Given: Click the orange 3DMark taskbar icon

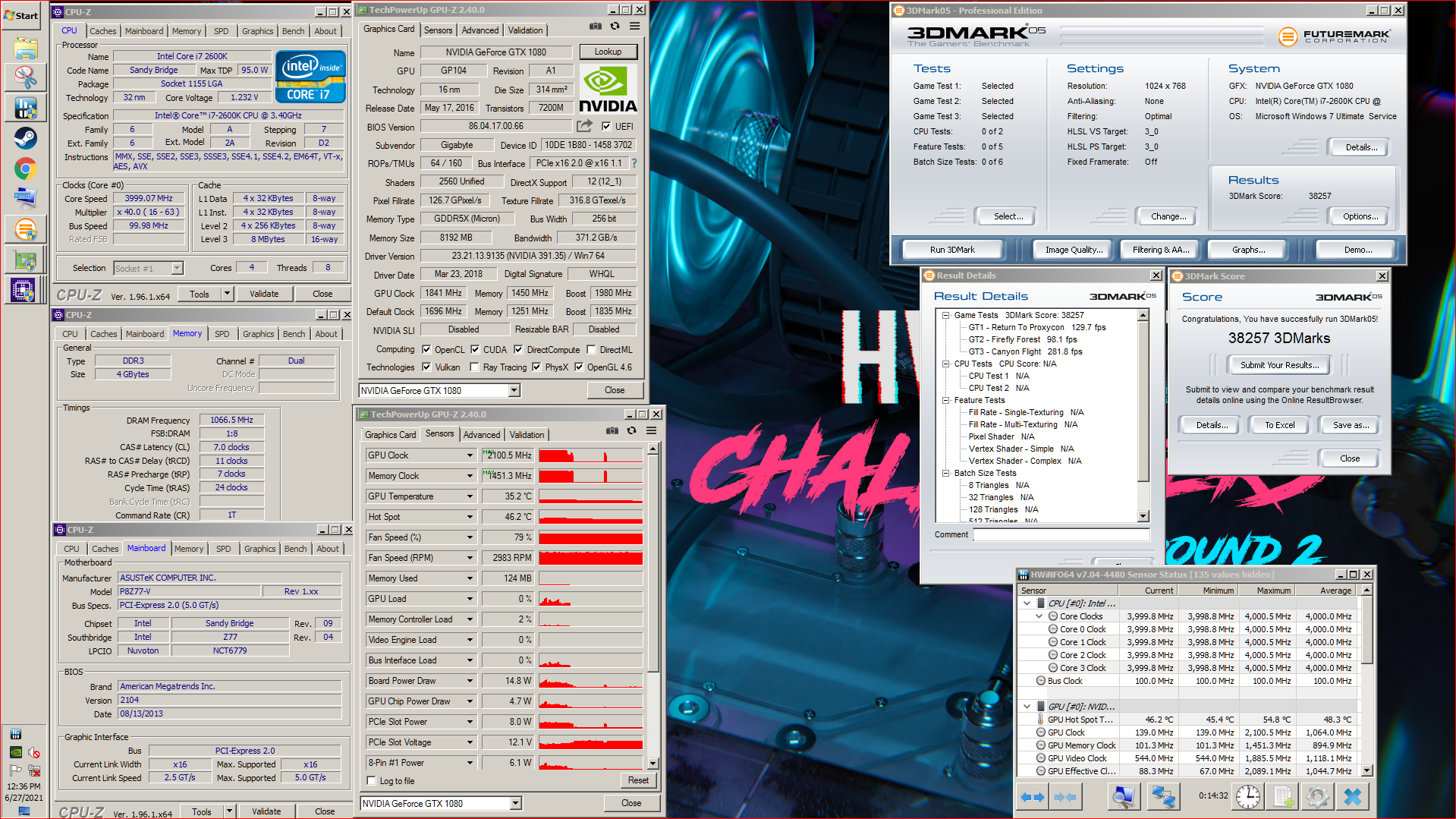Looking at the screenshot, I should coord(25,229).
